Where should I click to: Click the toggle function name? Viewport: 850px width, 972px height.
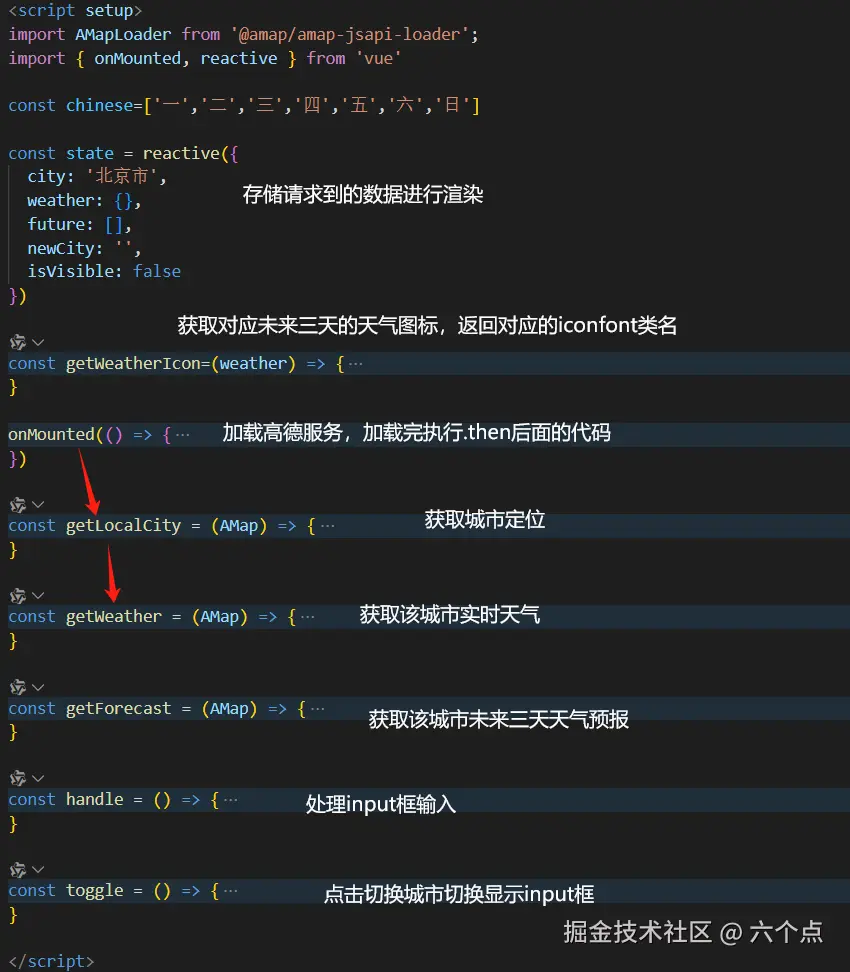94,891
